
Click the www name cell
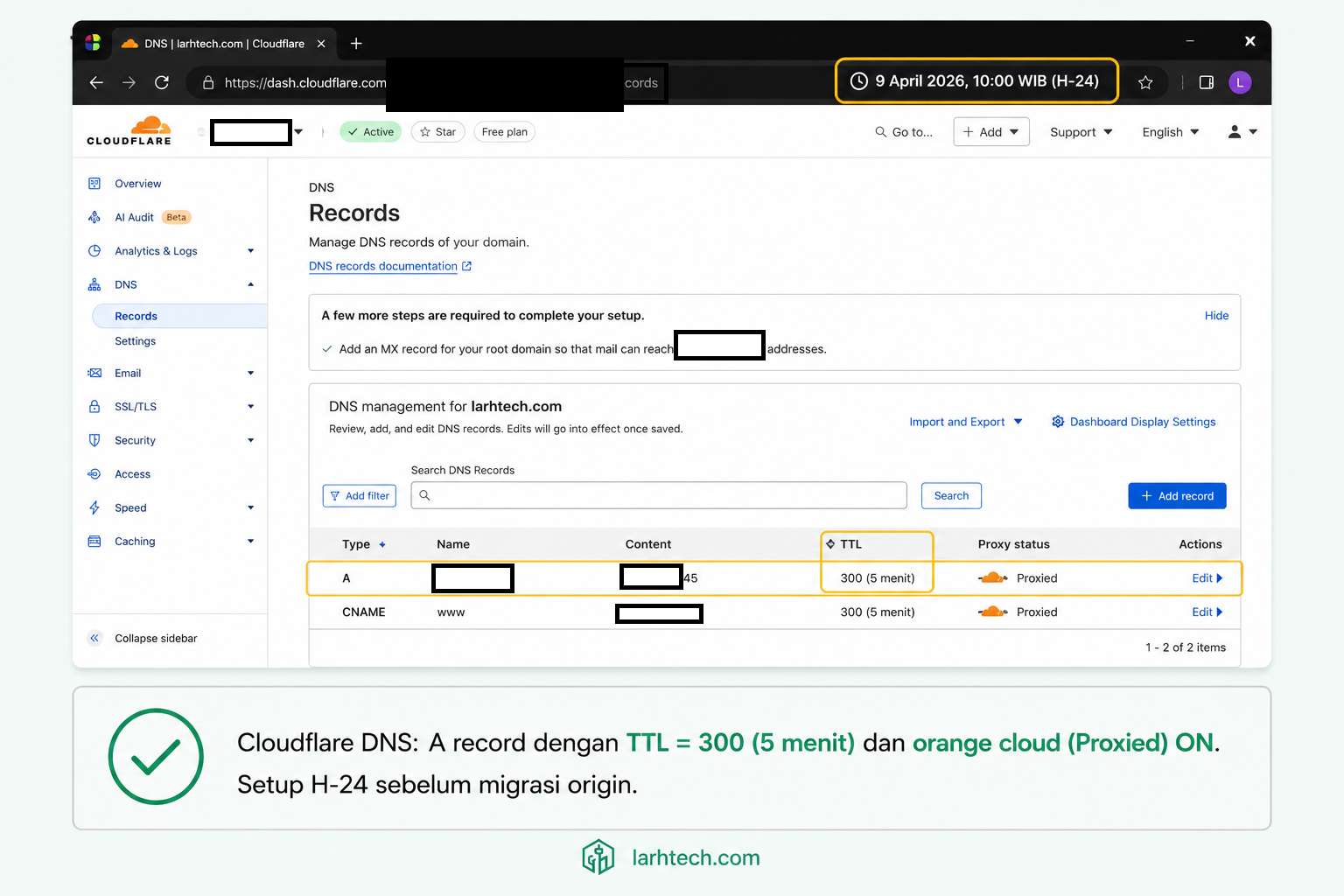click(451, 612)
